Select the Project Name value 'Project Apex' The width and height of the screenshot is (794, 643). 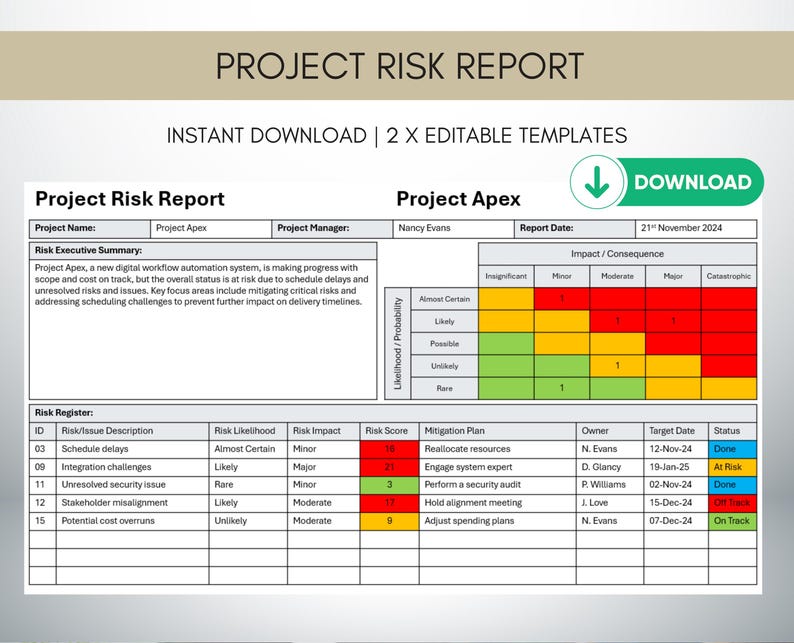pos(181,228)
